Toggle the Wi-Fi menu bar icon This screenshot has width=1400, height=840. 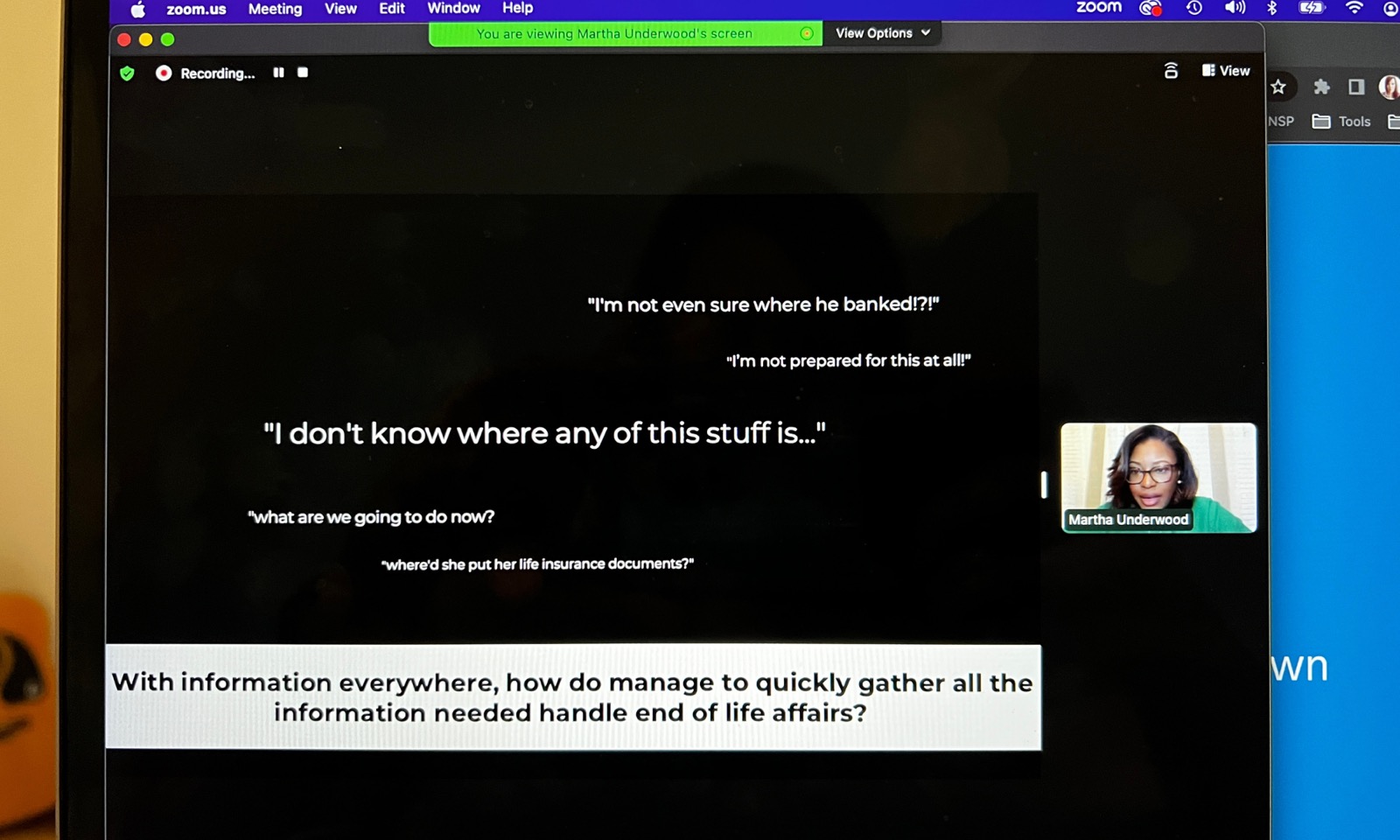point(1354,8)
